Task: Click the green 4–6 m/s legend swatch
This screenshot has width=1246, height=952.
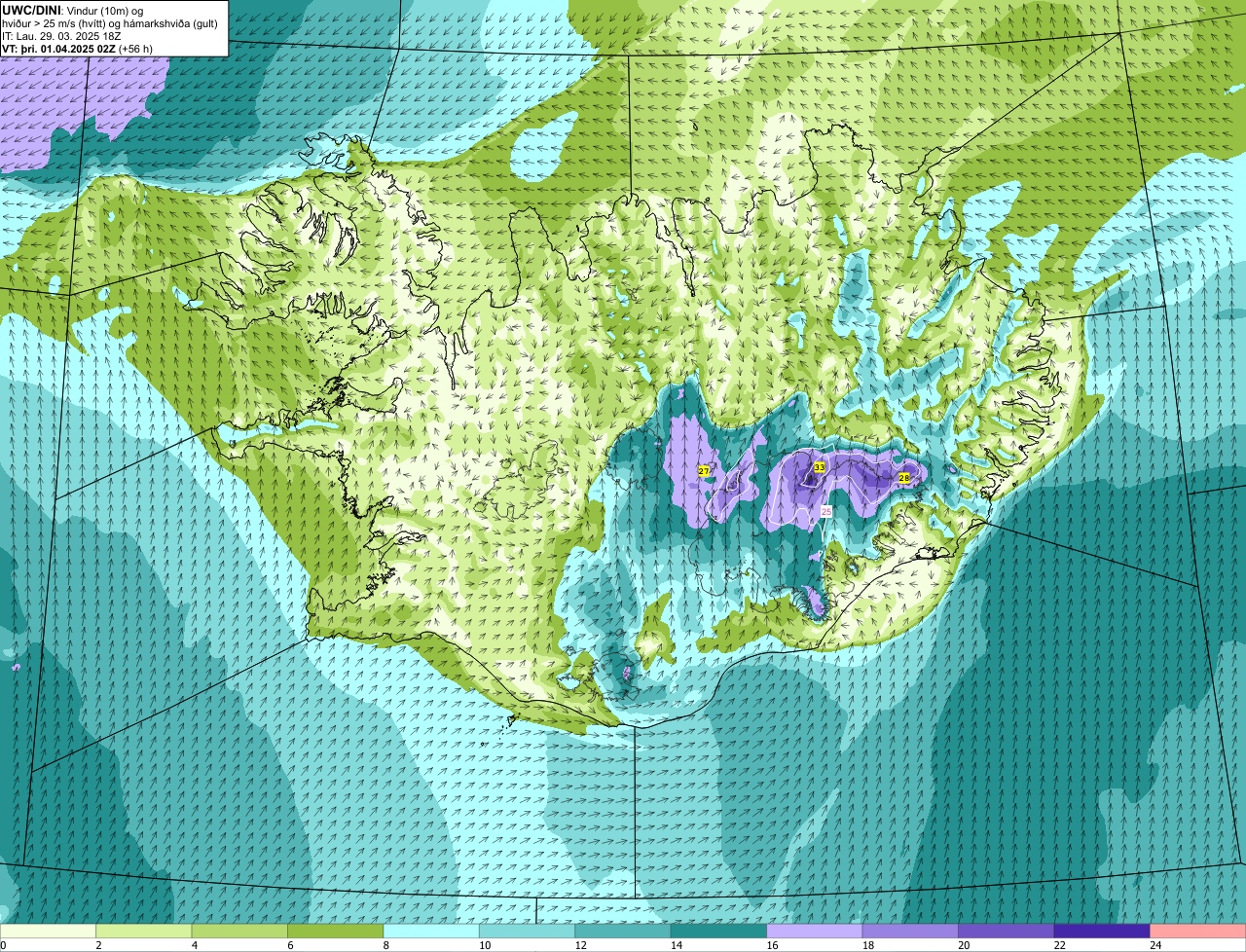Action: [240, 931]
